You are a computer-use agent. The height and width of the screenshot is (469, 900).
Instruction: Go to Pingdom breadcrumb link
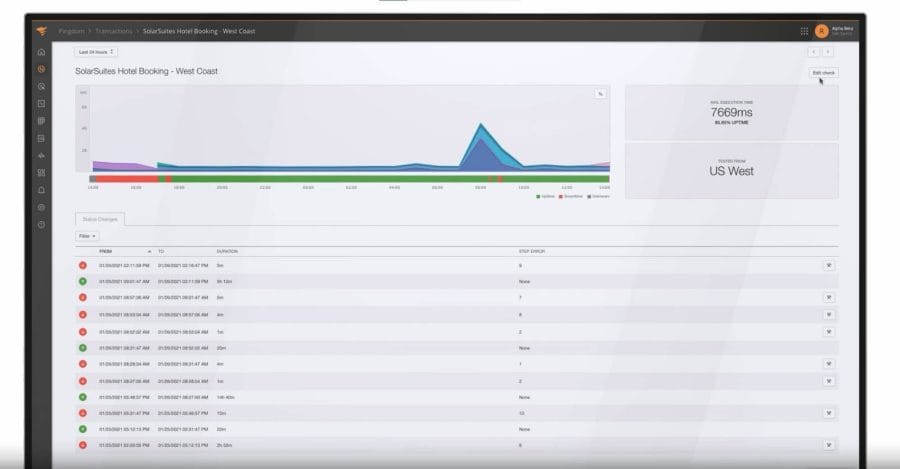coord(72,31)
